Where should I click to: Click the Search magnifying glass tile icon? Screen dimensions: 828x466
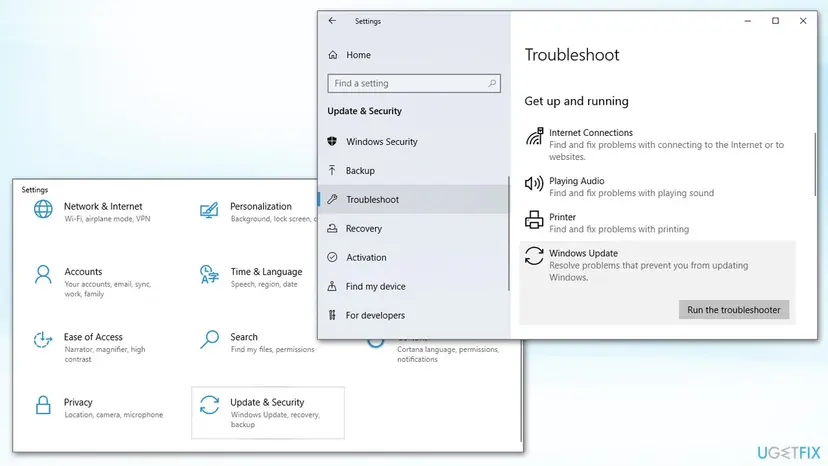point(209,340)
